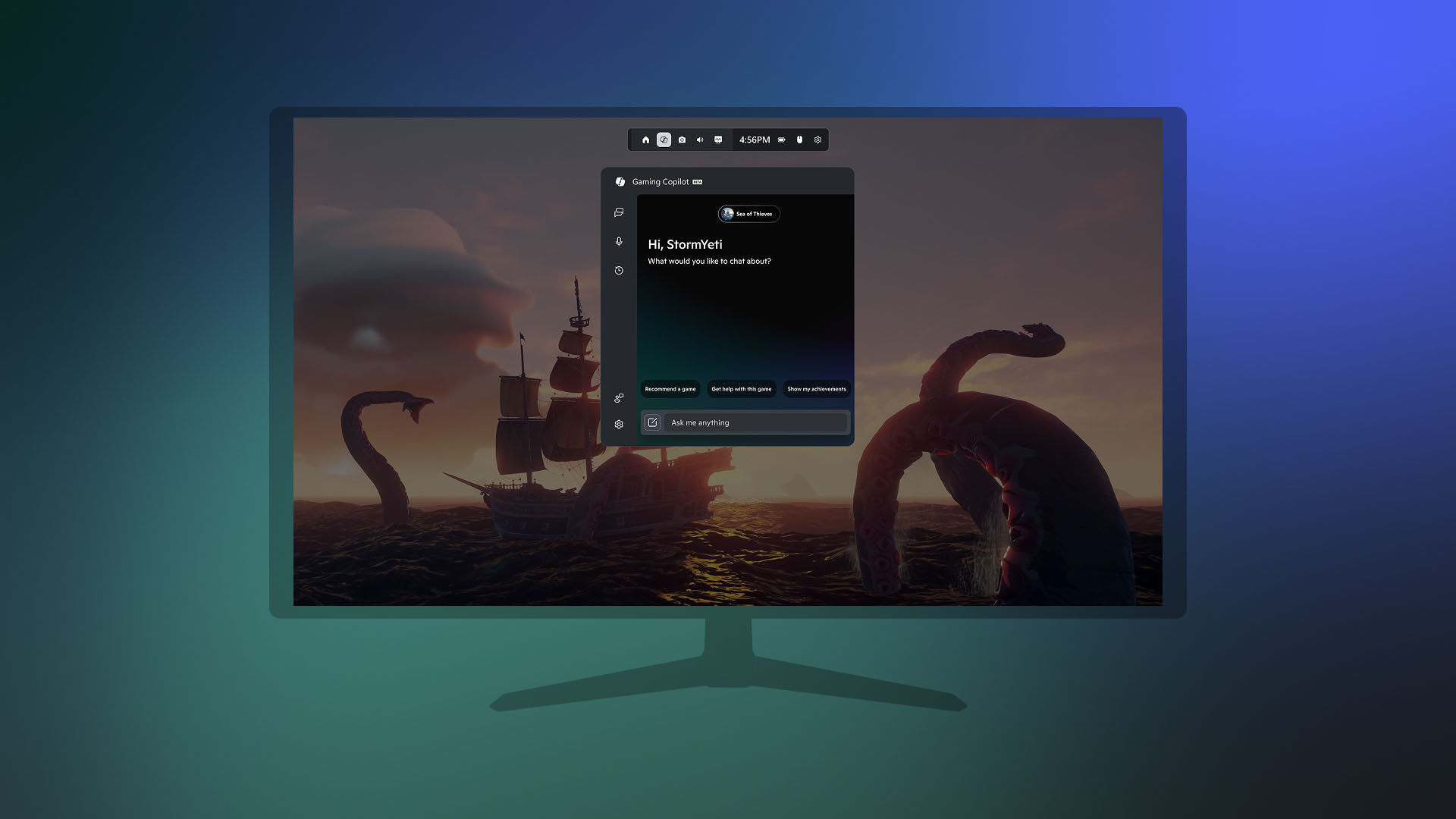Open Game Bar settings with the gear icon
This screenshot has width=1456, height=819.
coord(817,140)
